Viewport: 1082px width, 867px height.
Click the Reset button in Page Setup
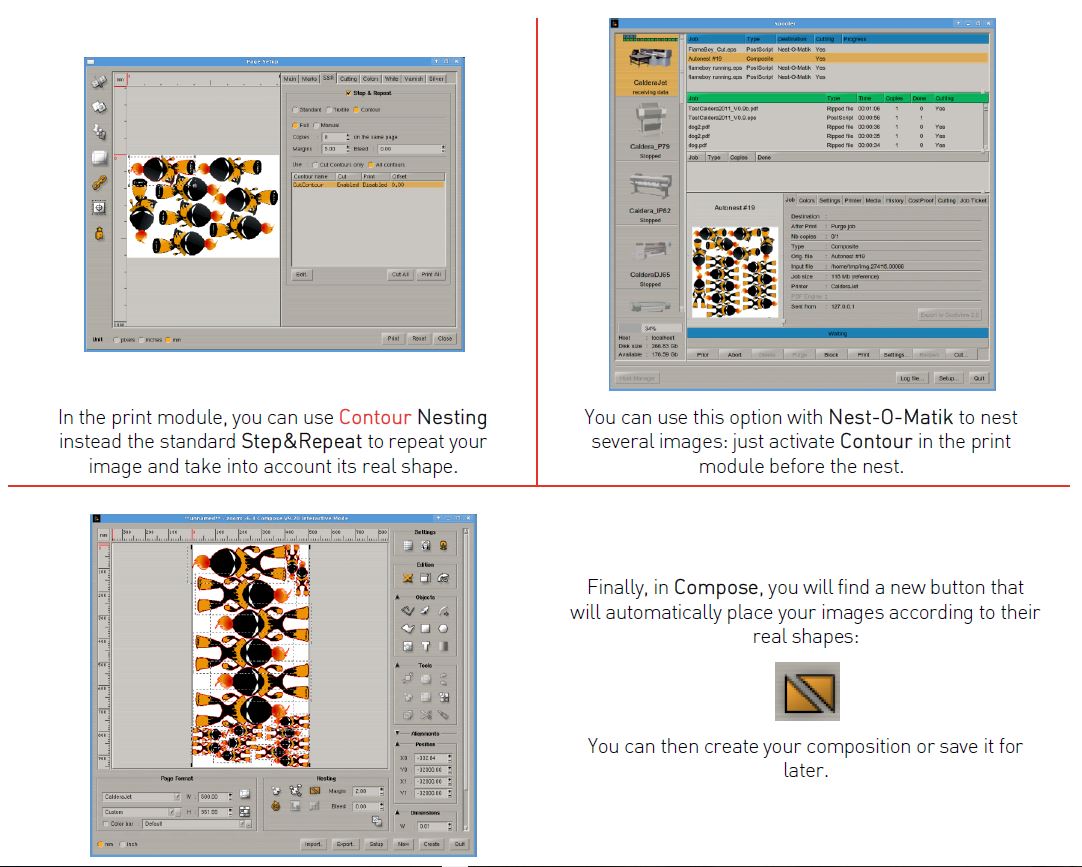(x=419, y=339)
